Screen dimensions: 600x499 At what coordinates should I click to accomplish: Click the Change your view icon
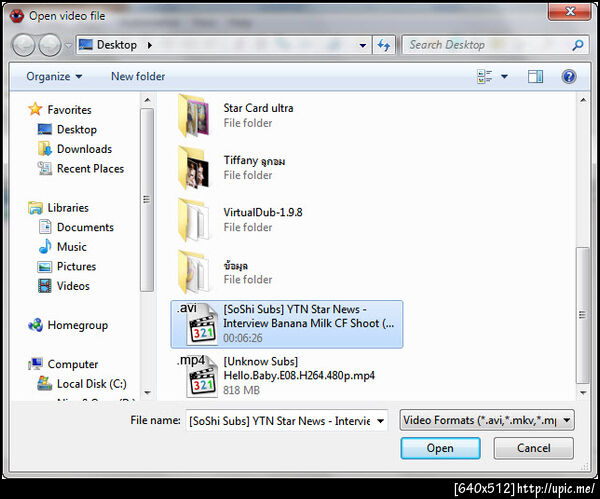click(484, 77)
